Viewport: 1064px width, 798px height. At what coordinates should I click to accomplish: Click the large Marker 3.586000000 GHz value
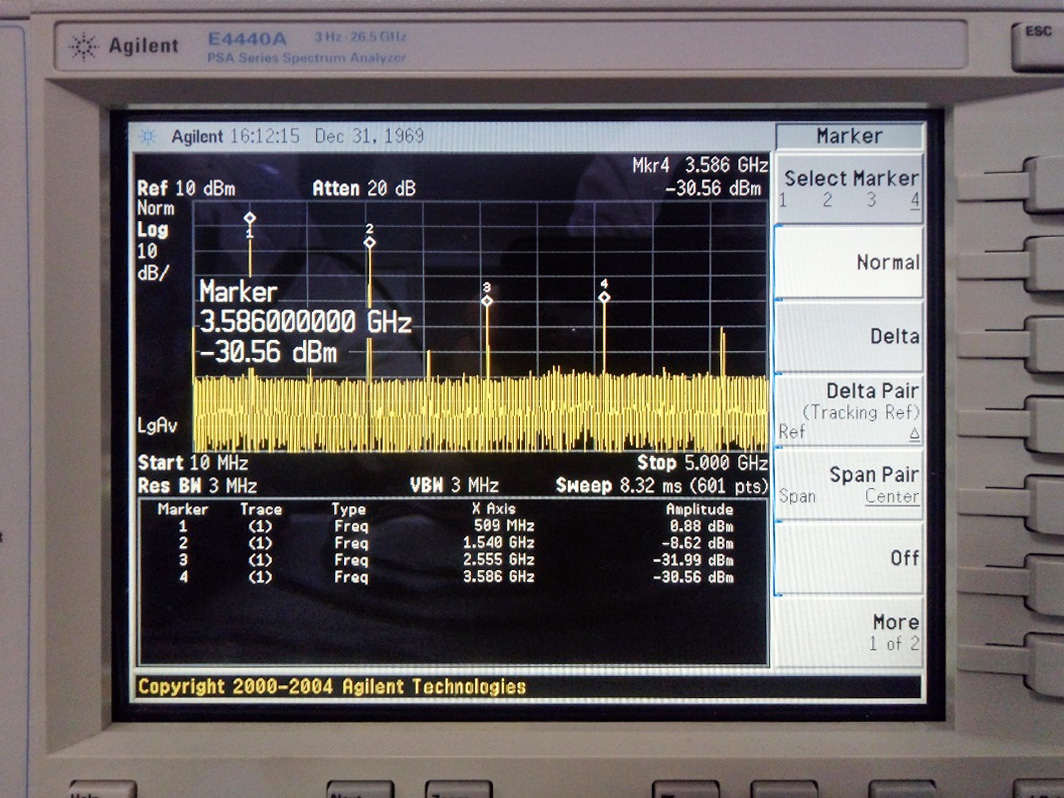tap(305, 322)
